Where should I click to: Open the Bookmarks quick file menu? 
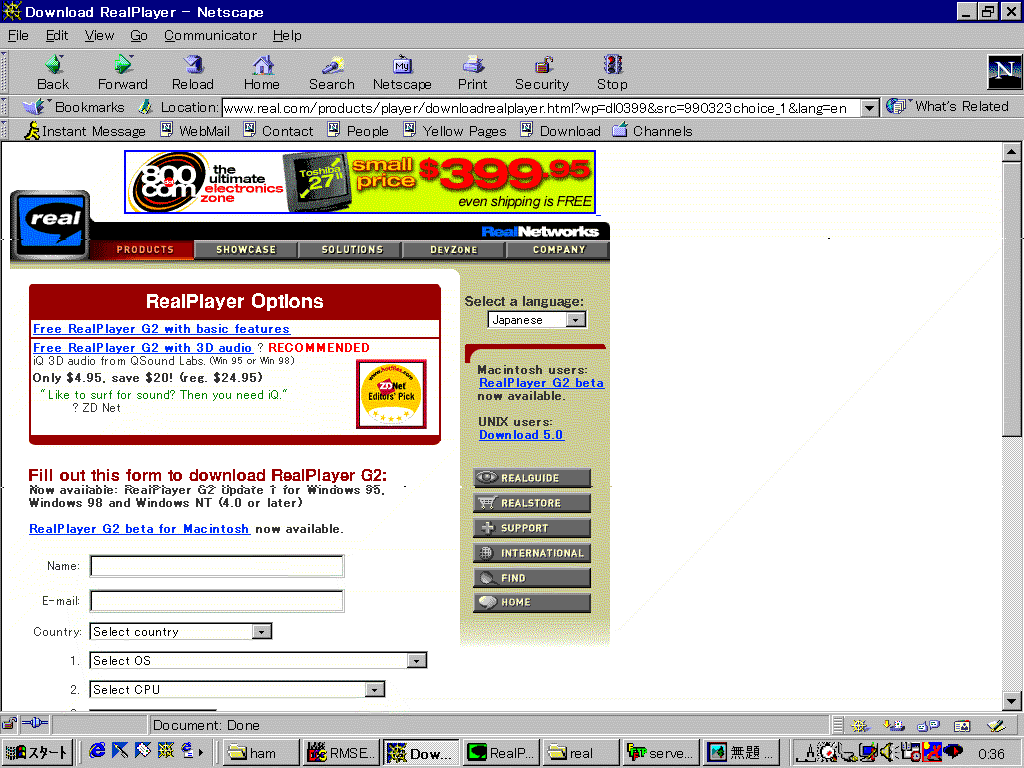(73, 106)
